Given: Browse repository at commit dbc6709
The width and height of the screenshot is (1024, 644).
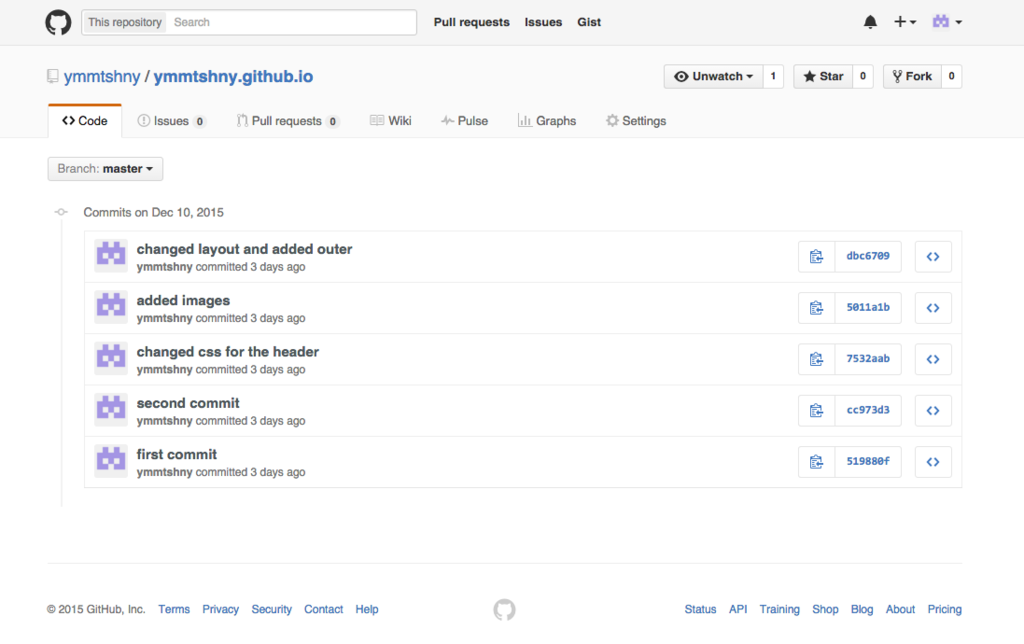Looking at the screenshot, I should click(933, 257).
